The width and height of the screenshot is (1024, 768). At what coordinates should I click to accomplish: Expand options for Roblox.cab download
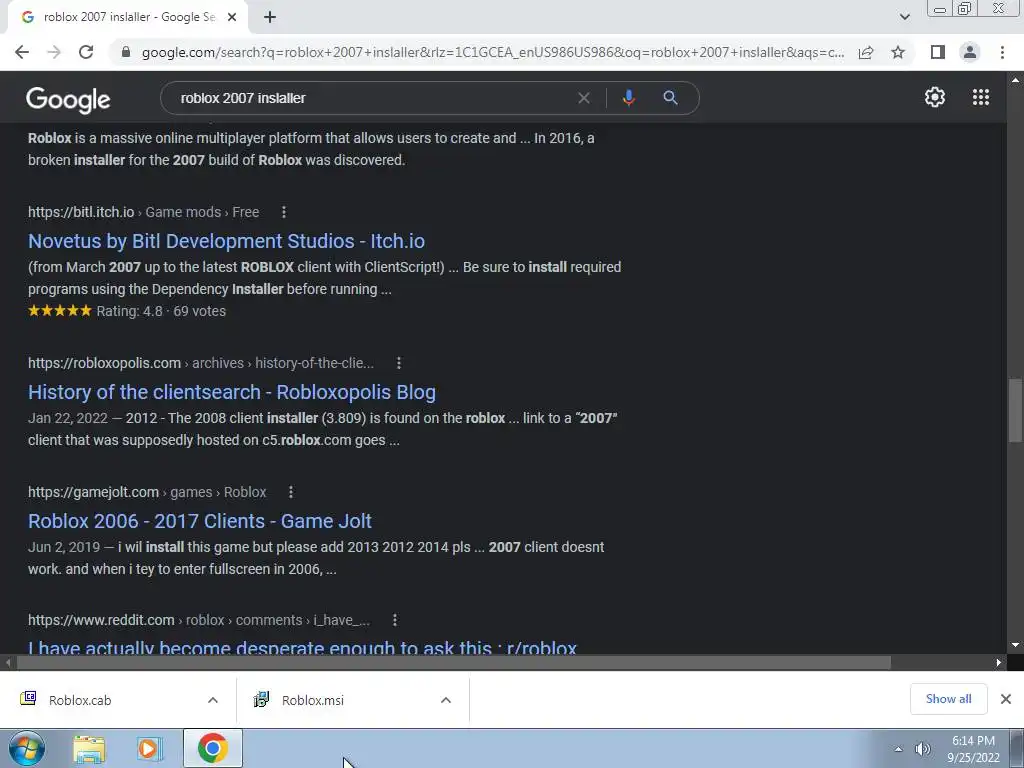[213, 700]
